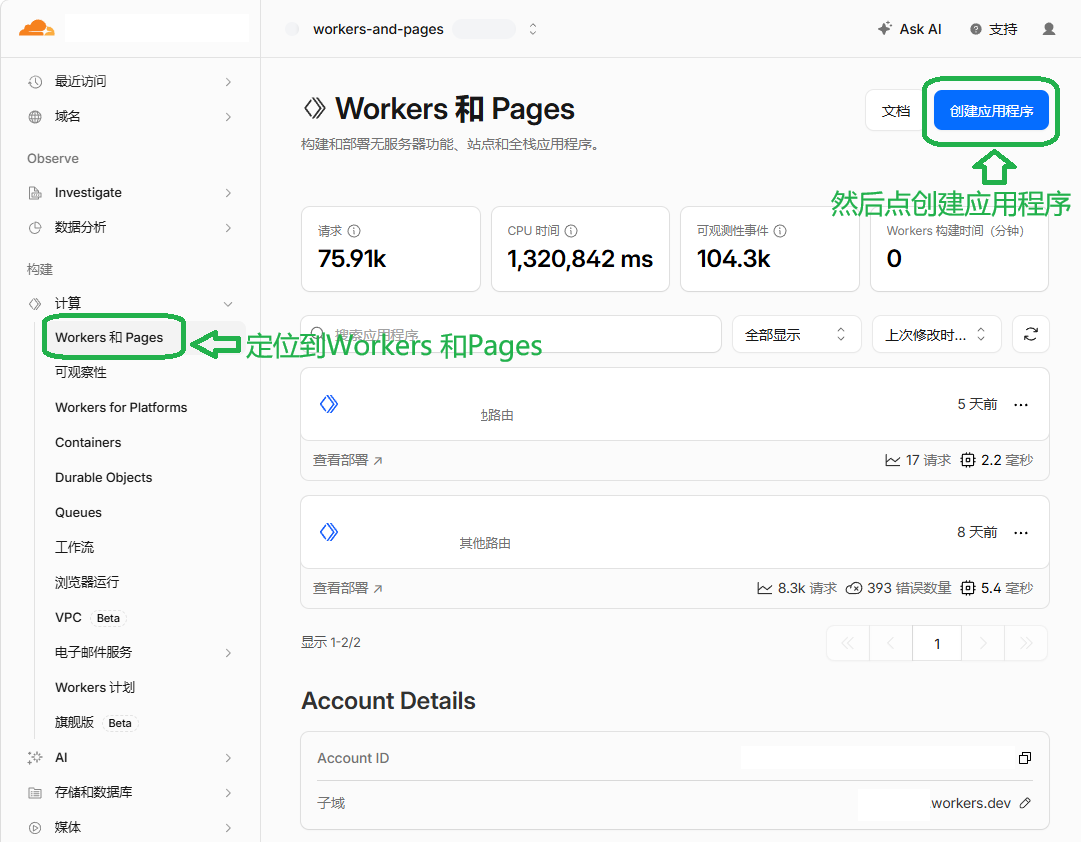
Task: Go to first page arrow in pagination
Action: [x=848, y=643]
